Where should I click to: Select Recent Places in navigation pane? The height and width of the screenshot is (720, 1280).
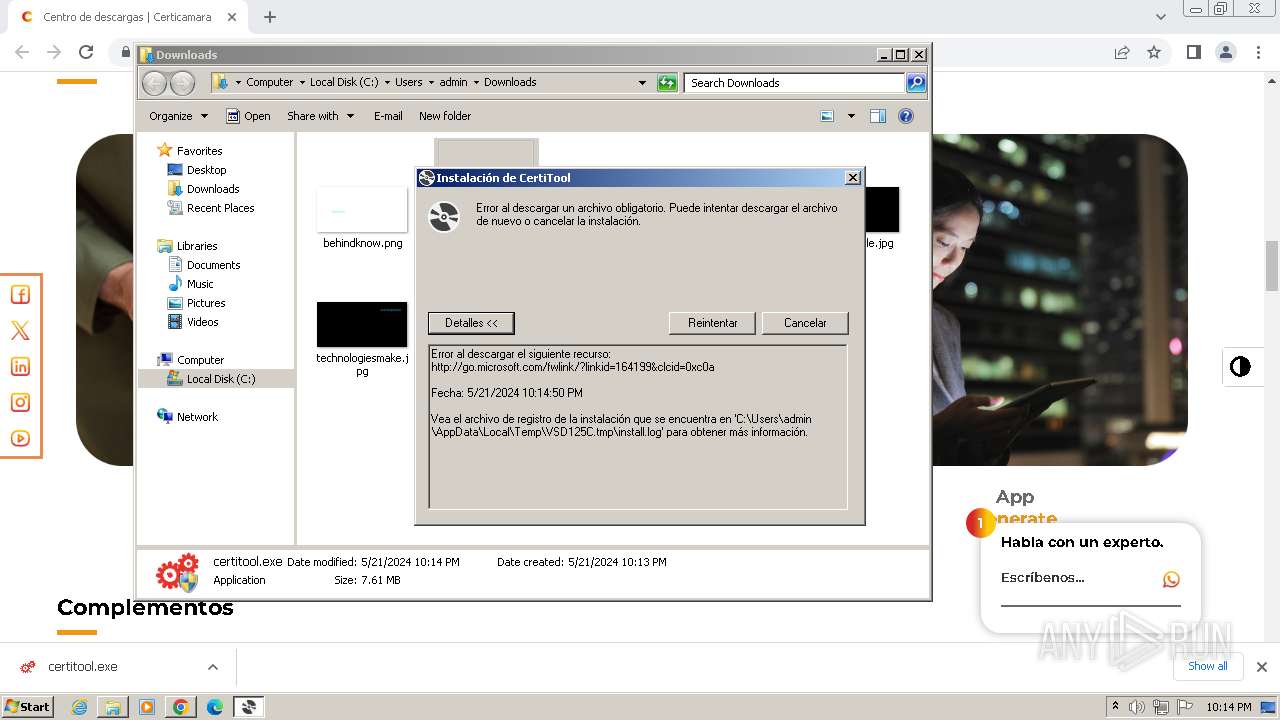[220, 208]
